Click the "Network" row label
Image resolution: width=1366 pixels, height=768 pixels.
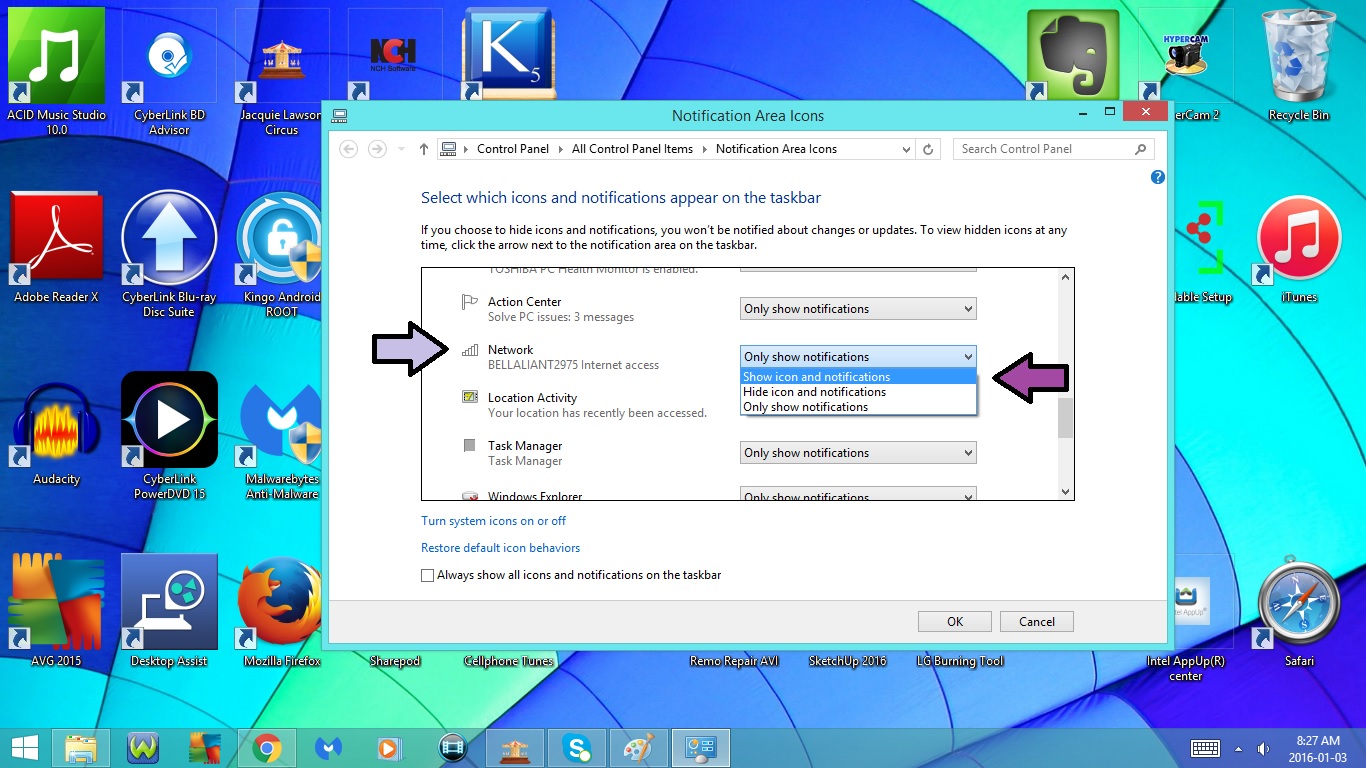pos(511,350)
